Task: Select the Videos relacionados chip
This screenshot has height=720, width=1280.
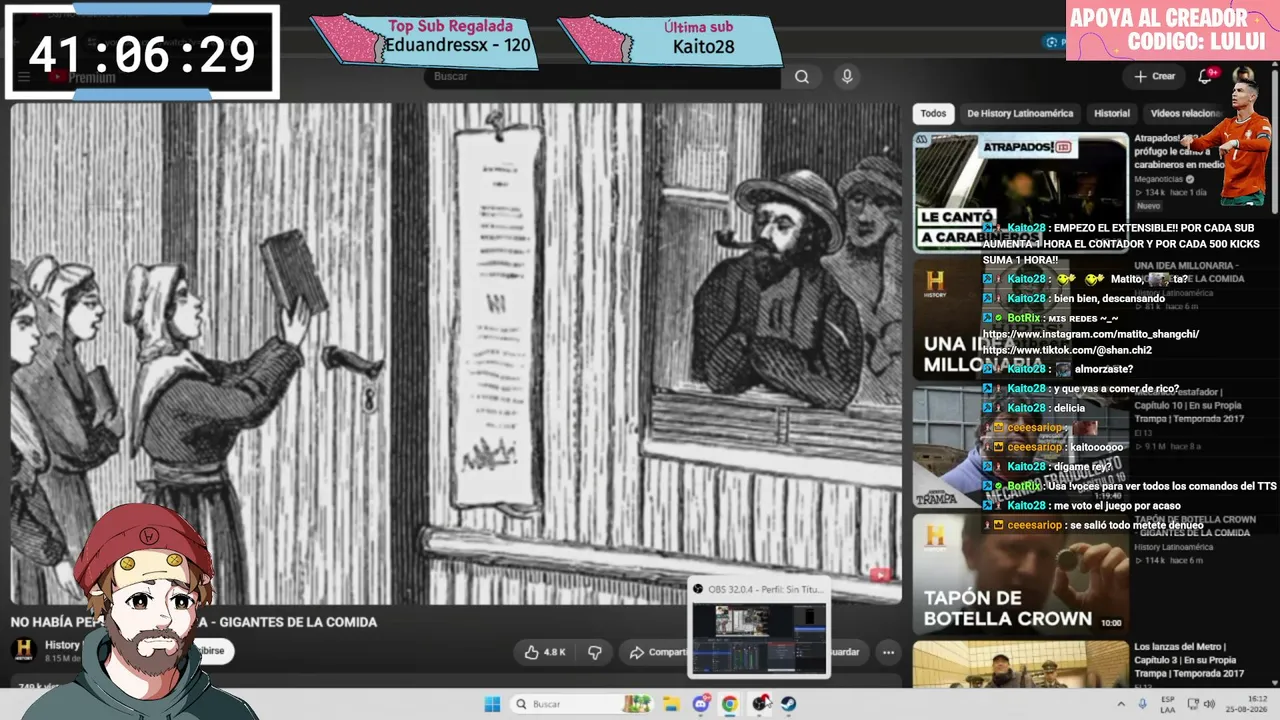Action: [1185, 114]
